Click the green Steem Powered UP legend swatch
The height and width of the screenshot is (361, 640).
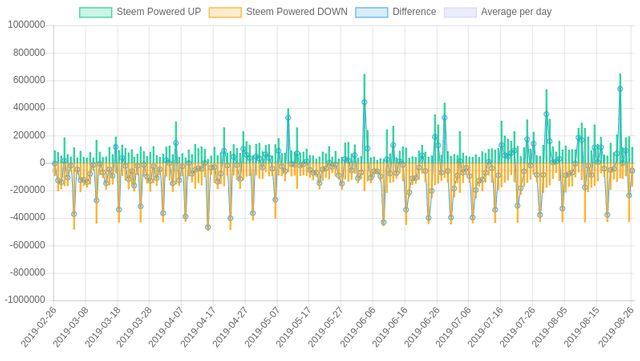[x=96, y=12]
